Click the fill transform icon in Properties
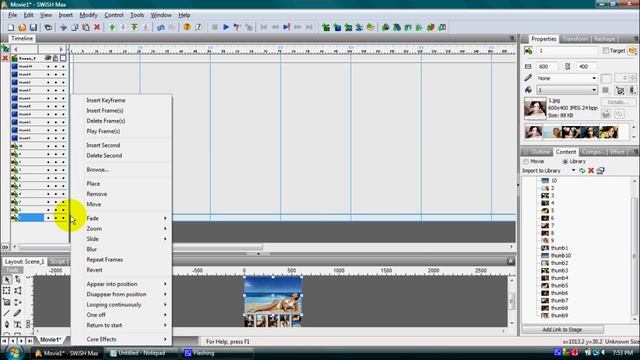Viewport: 640px width, 360px height. tap(620, 90)
